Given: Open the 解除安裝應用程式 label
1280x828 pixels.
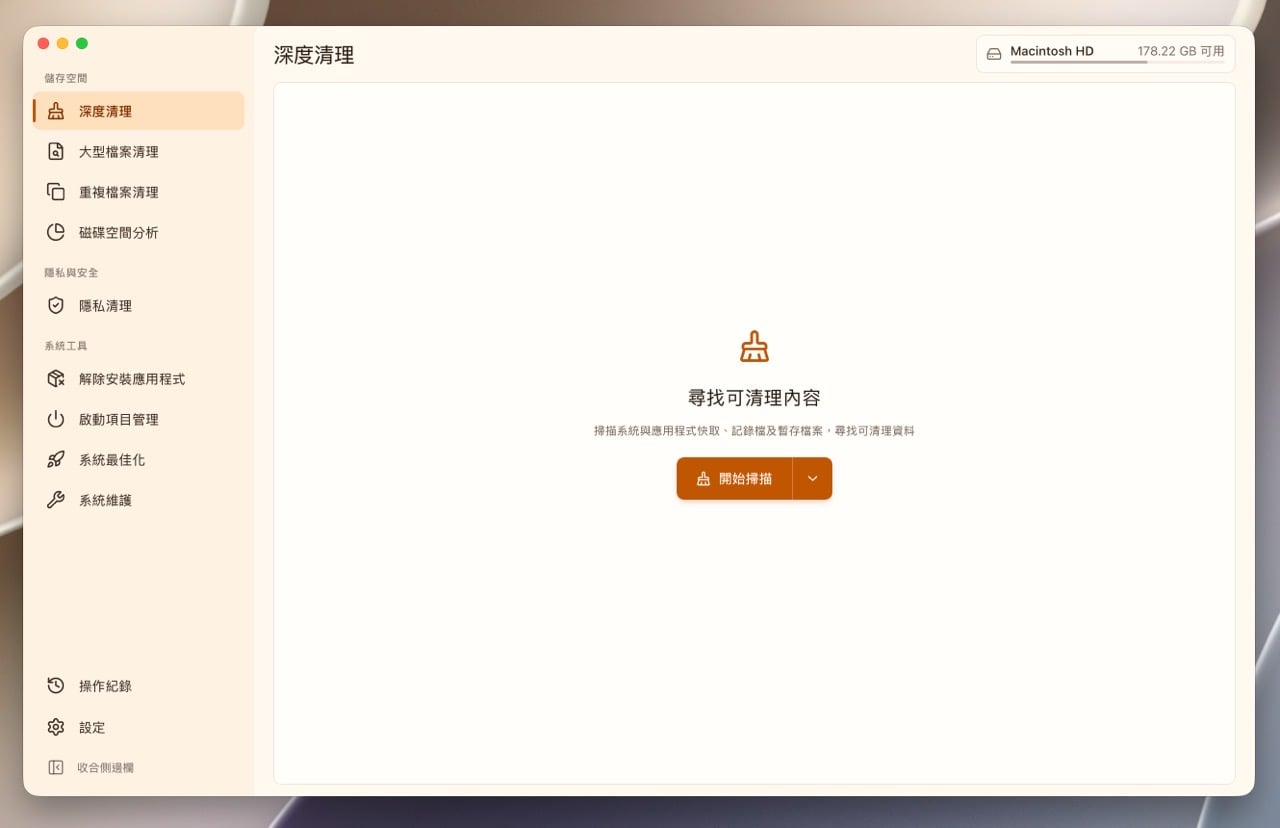Looking at the screenshot, I should pyautogui.click(x=132, y=379).
